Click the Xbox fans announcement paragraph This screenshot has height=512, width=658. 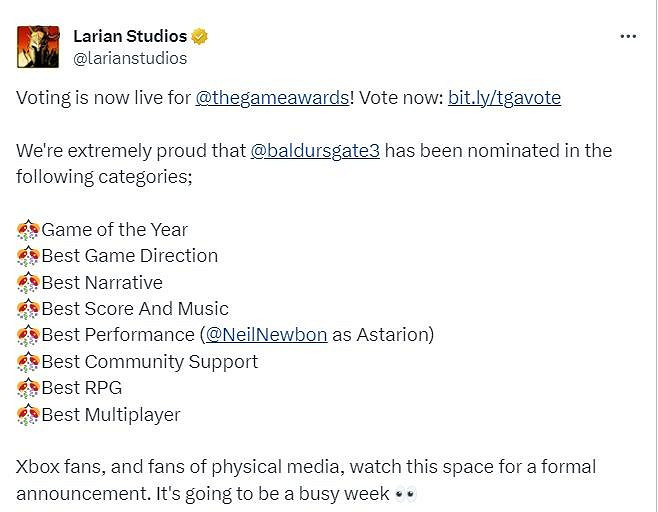pos(300,467)
